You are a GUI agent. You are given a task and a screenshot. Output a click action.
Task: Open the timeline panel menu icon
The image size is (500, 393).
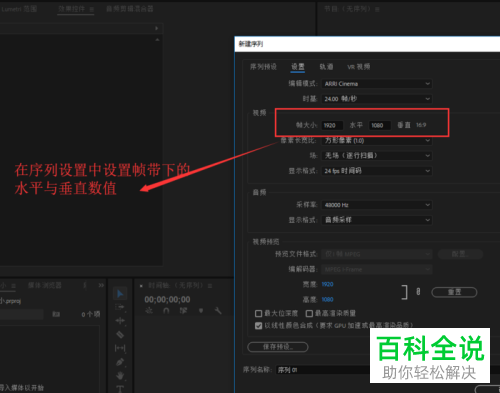point(210,286)
